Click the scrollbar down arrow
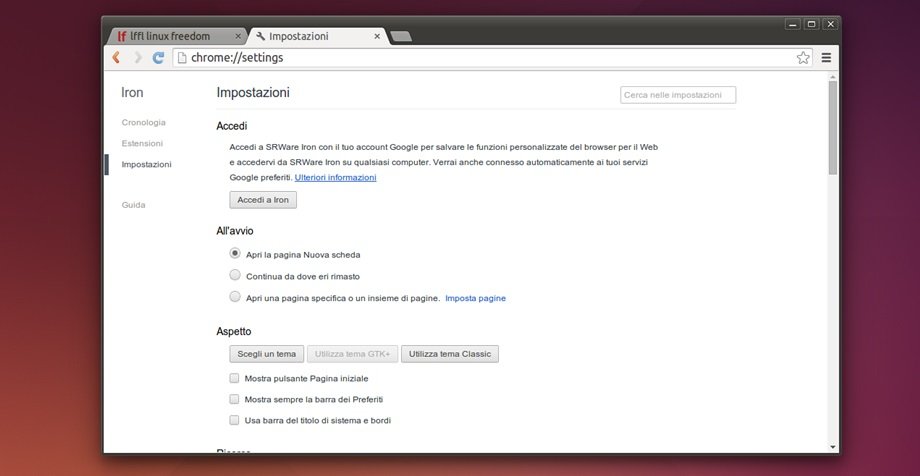This screenshot has width=920, height=476. 833,447
